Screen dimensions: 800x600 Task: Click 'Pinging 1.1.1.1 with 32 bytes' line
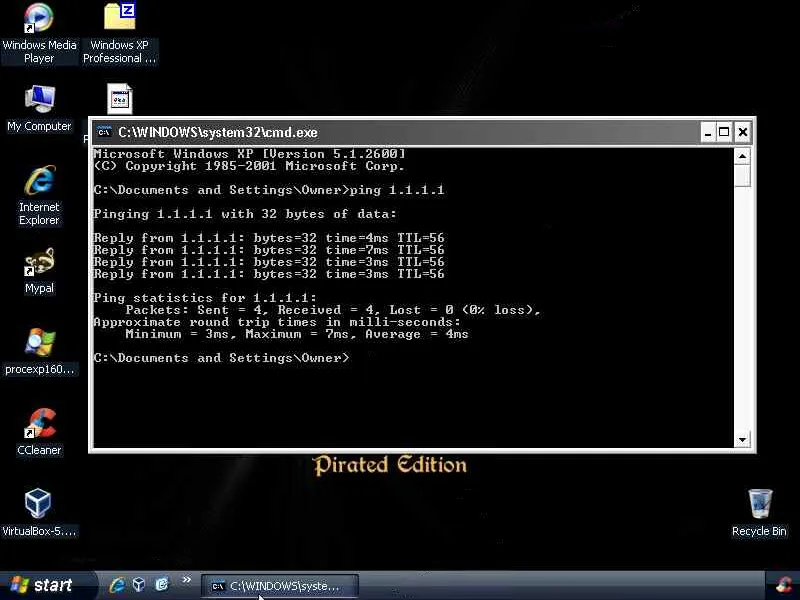244,214
